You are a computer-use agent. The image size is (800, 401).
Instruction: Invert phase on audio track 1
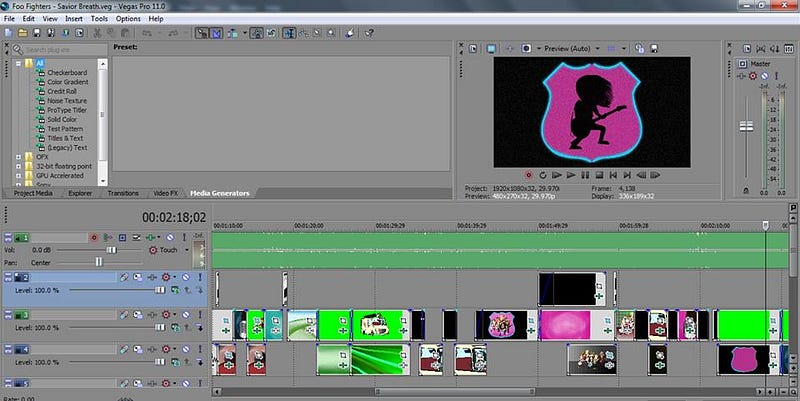[x=108, y=238]
